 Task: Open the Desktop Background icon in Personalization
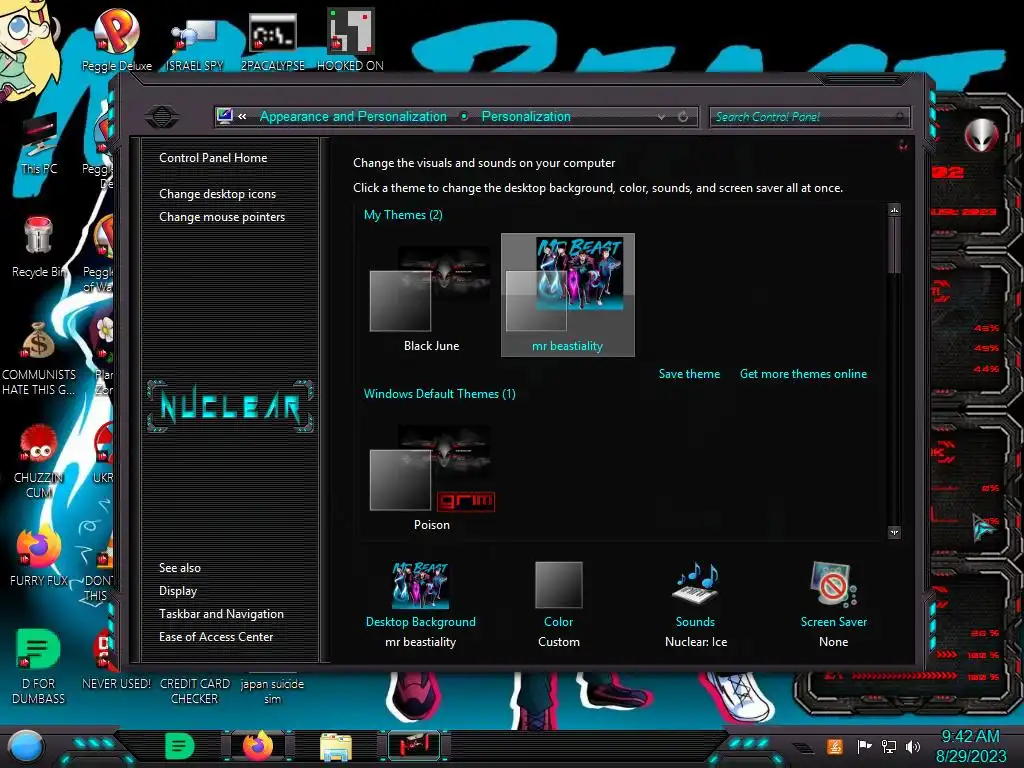pyautogui.click(x=421, y=585)
